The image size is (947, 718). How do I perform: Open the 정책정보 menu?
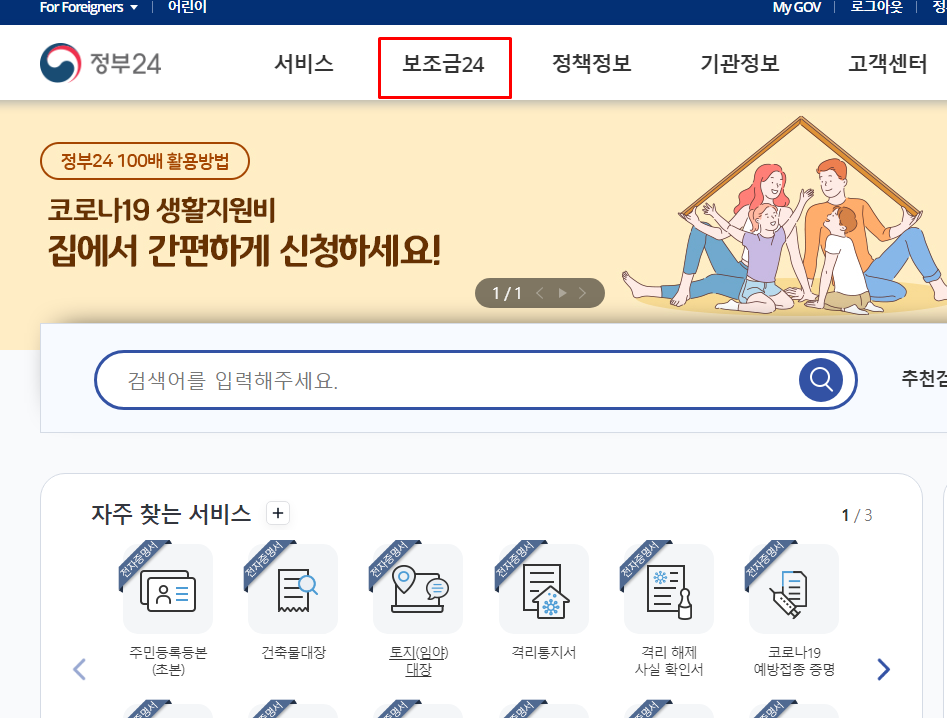tap(591, 63)
